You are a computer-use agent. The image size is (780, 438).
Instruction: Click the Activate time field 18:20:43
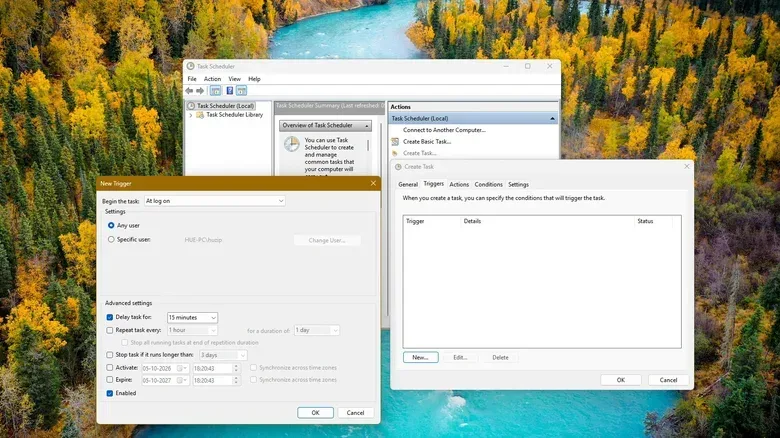pyautogui.click(x=212, y=368)
